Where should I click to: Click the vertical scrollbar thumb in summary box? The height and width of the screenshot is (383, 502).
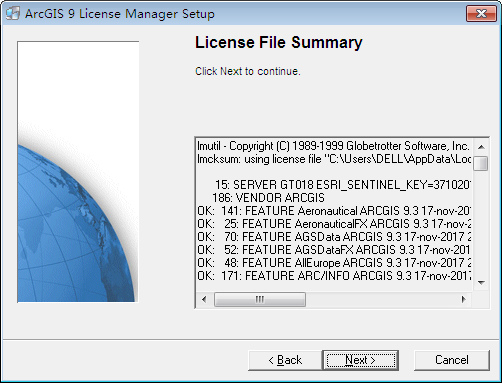pyautogui.click(x=481, y=164)
